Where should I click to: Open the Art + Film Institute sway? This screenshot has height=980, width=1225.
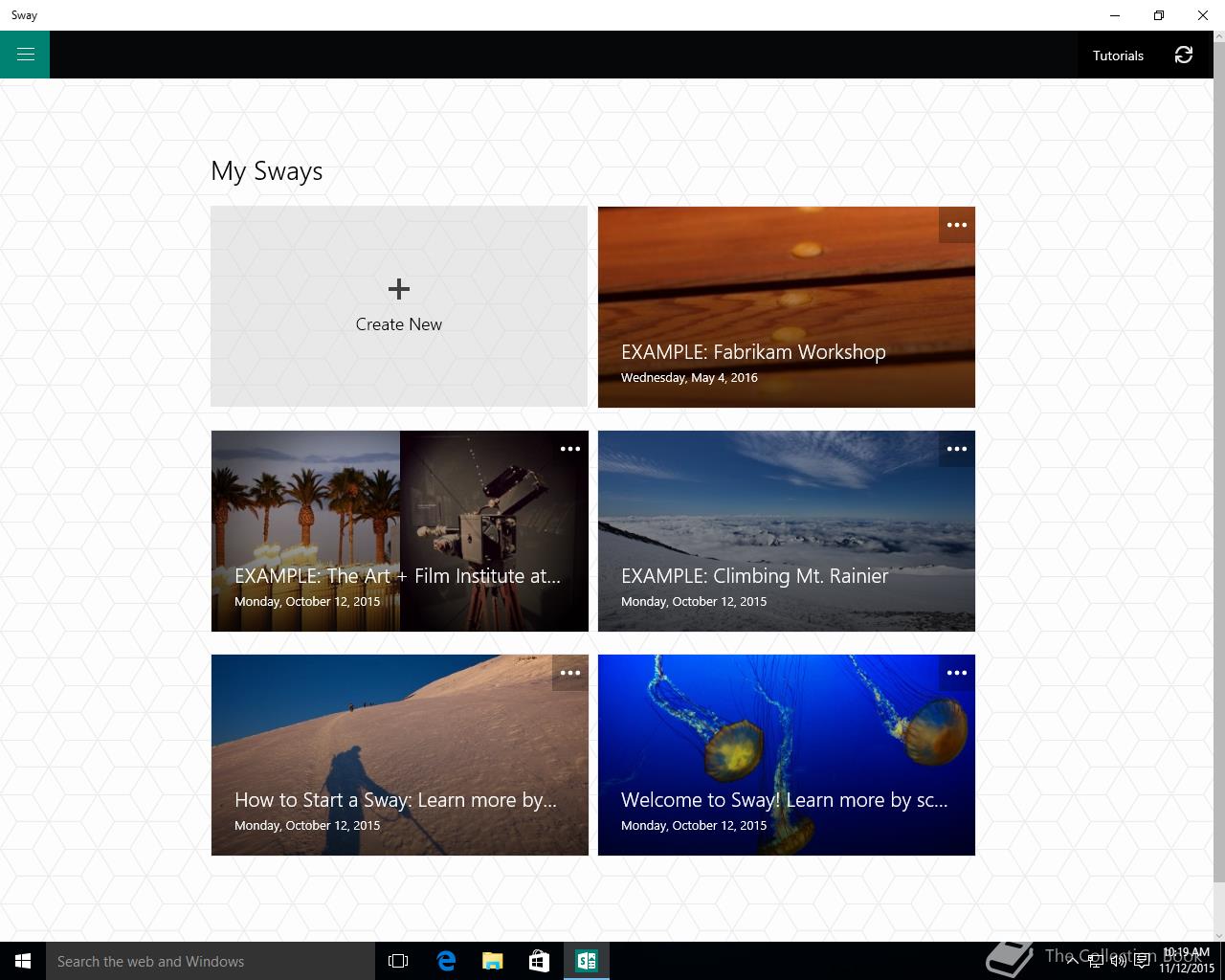(400, 531)
